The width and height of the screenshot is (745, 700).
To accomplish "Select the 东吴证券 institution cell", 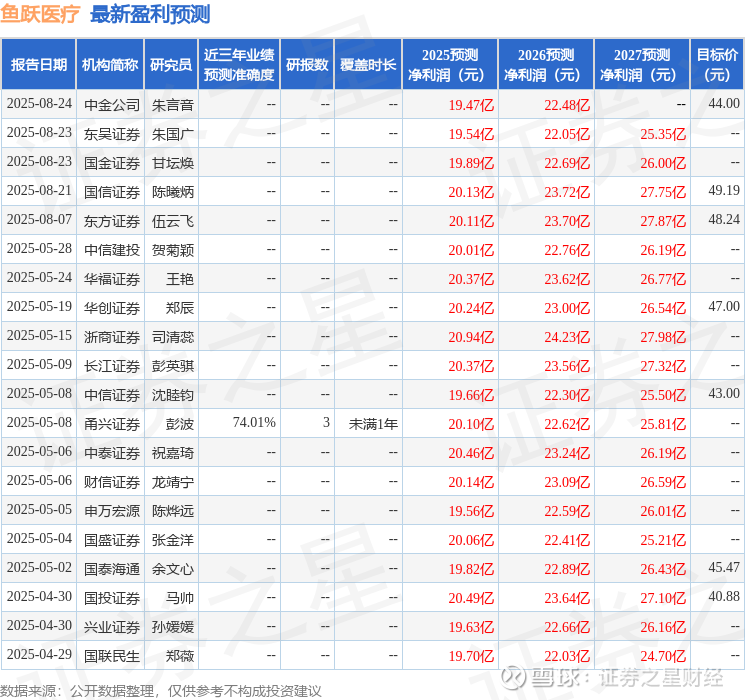I will (112, 134).
